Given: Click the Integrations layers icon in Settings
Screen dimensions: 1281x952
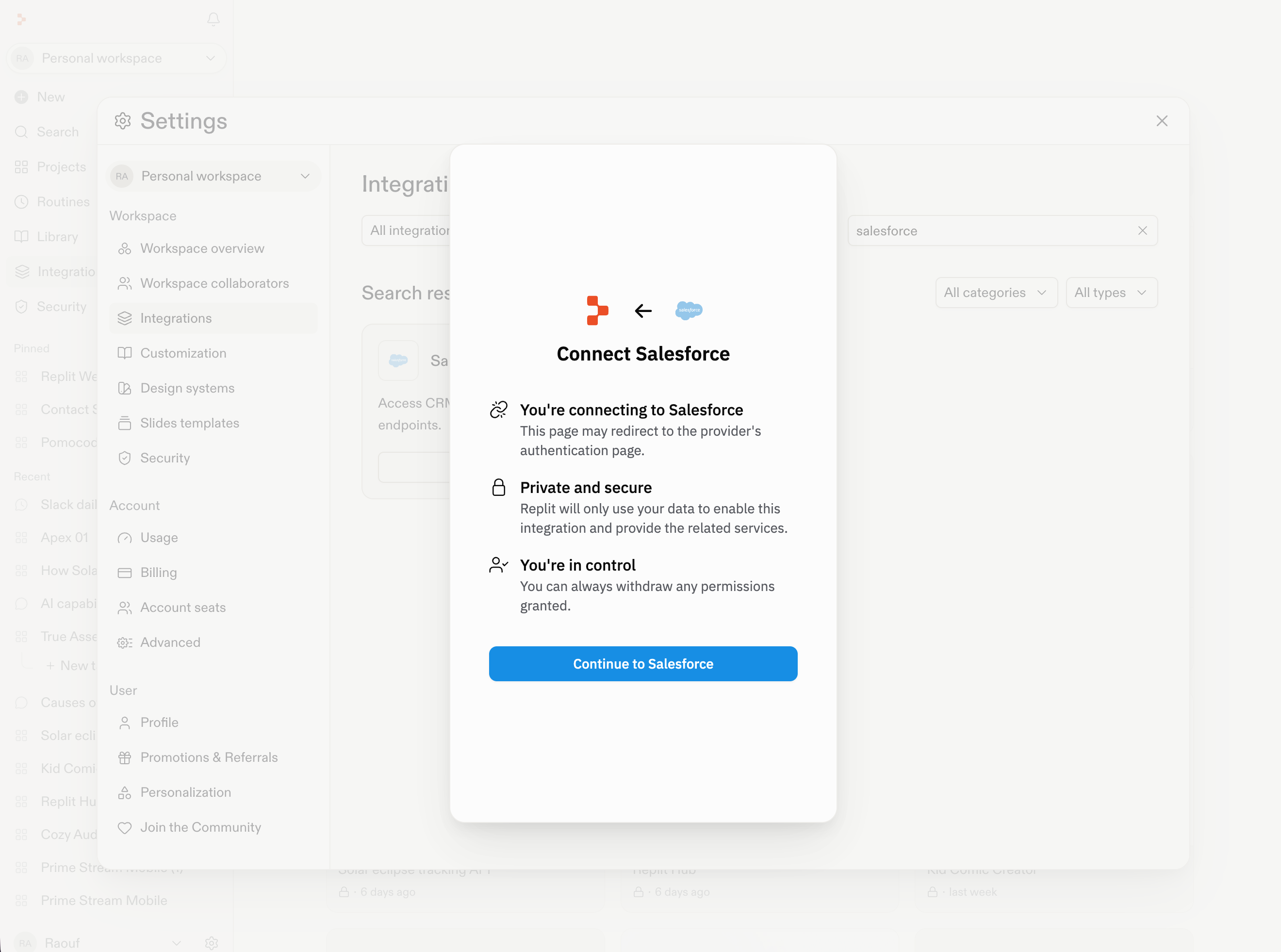Looking at the screenshot, I should [125, 318].
